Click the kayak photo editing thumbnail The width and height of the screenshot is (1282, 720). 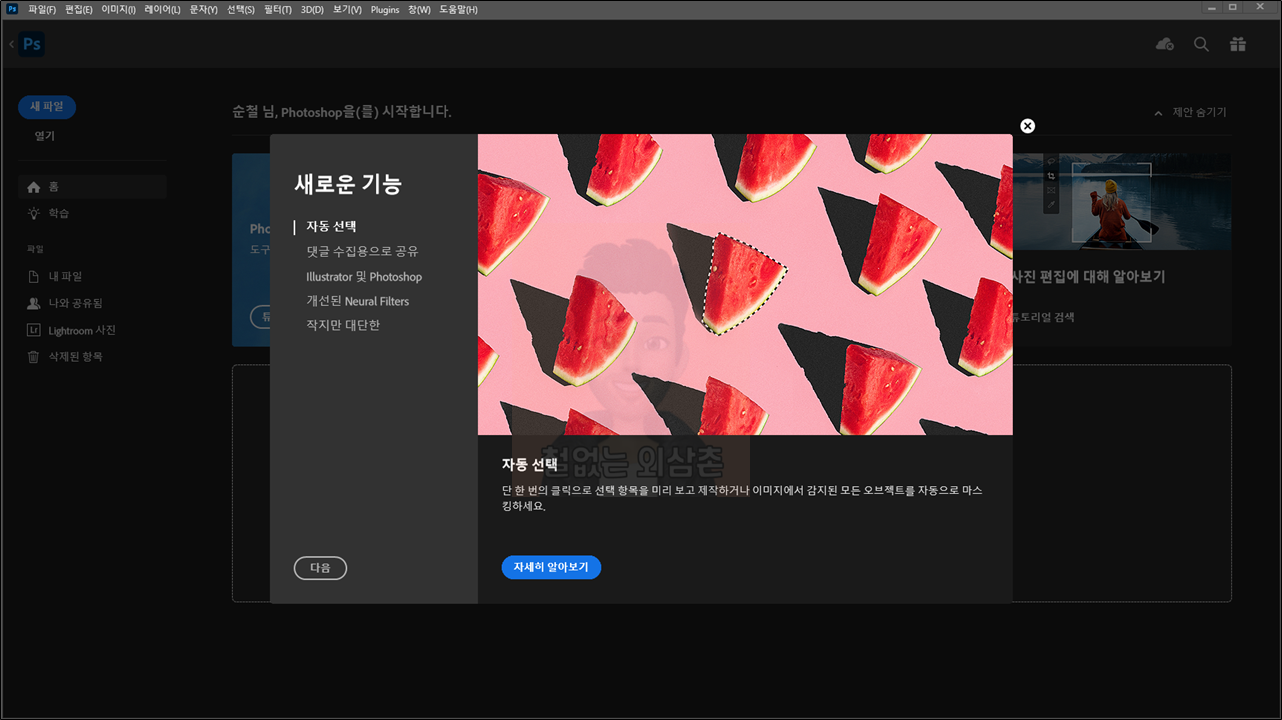[x=1122, y=201]
